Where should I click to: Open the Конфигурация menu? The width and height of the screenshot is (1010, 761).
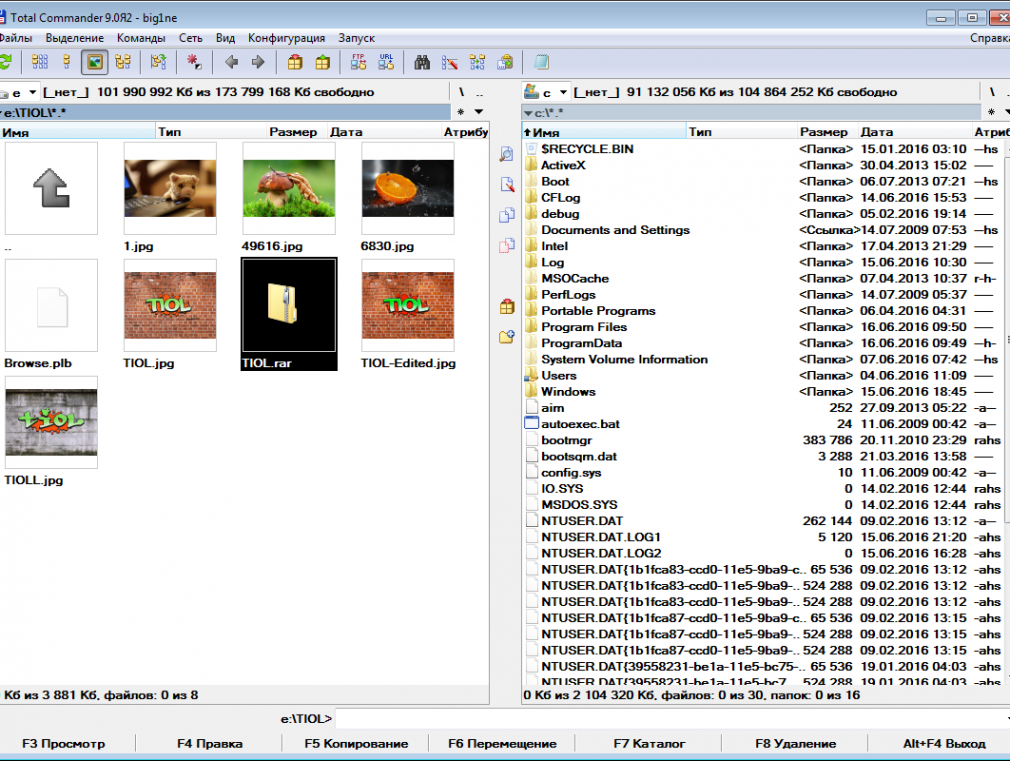(x=287, y=38)
